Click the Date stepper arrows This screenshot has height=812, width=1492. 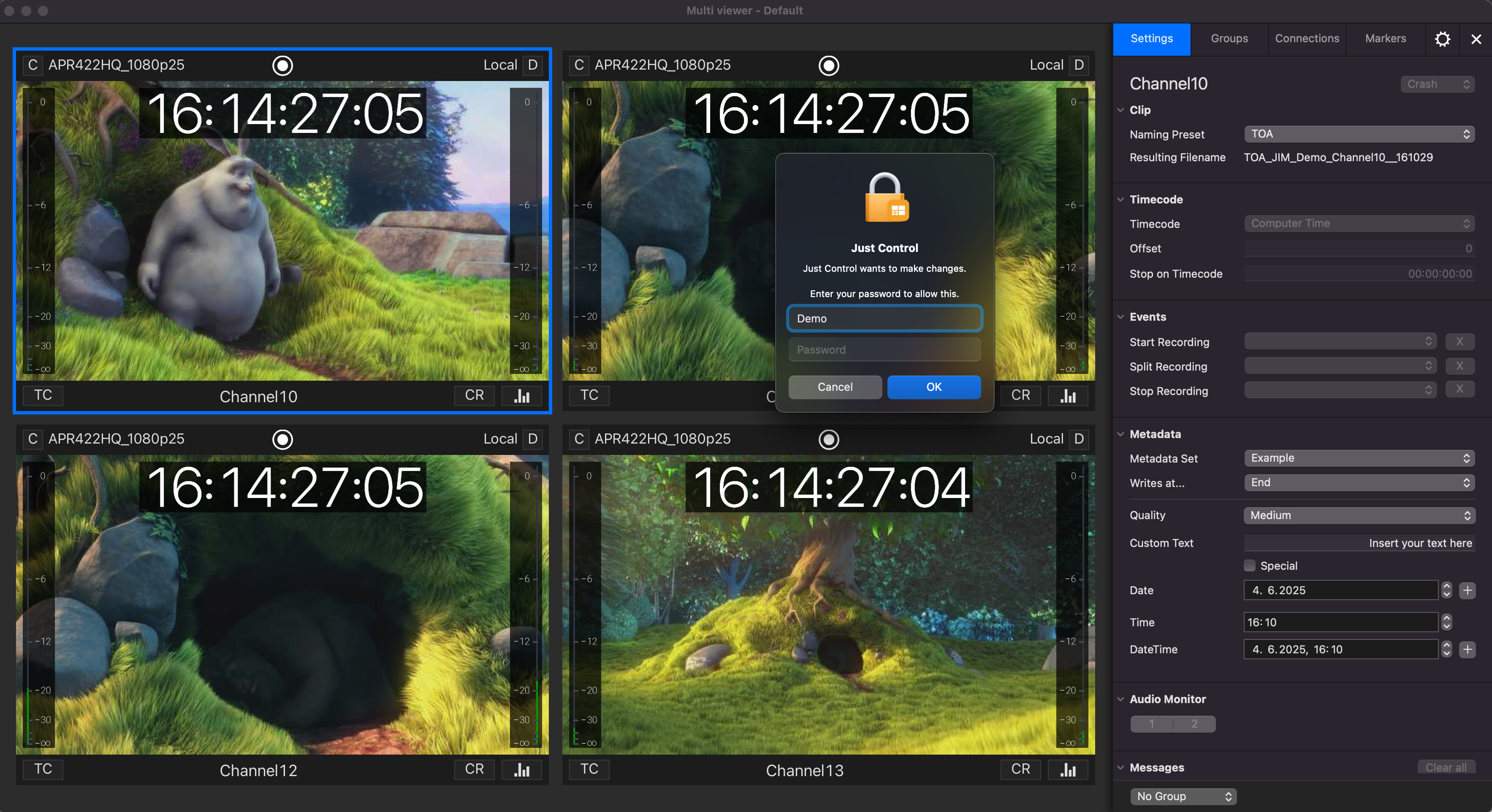[1446, 591]
